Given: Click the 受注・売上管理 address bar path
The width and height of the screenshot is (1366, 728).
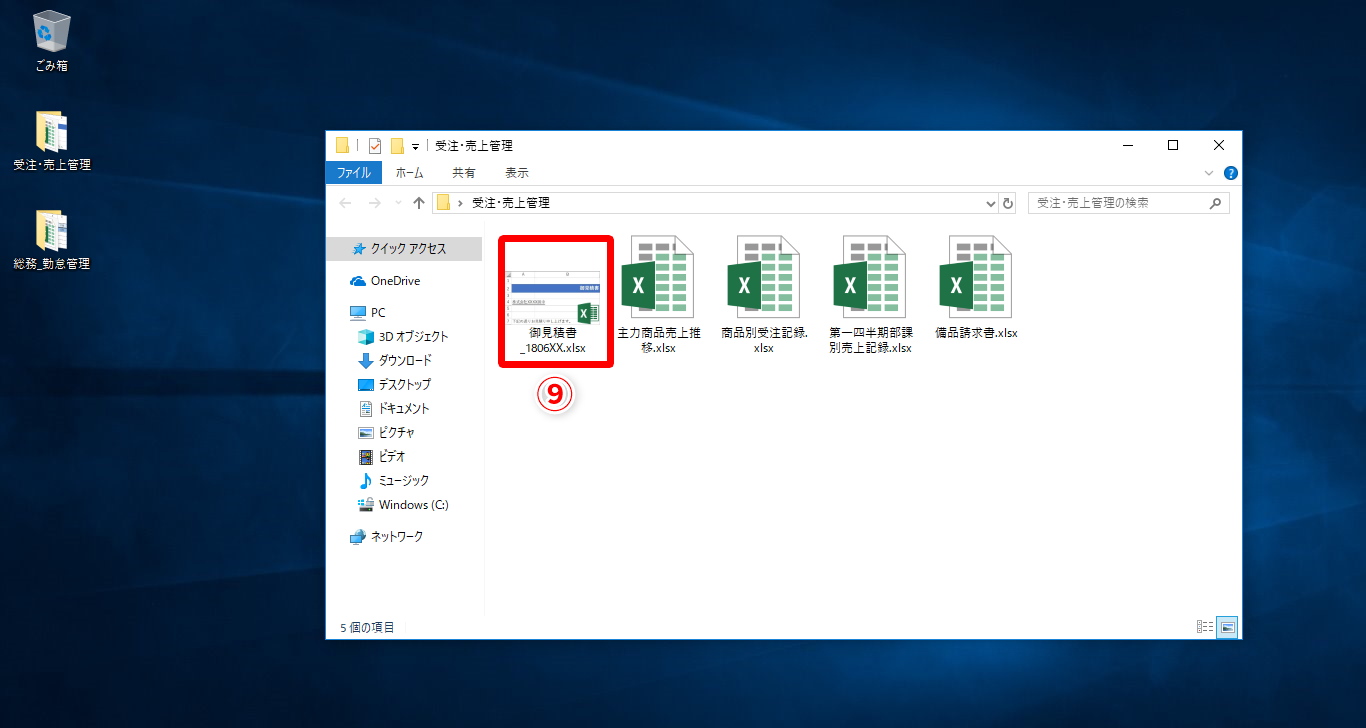Looking at the screenshot, I should (510, 203).
